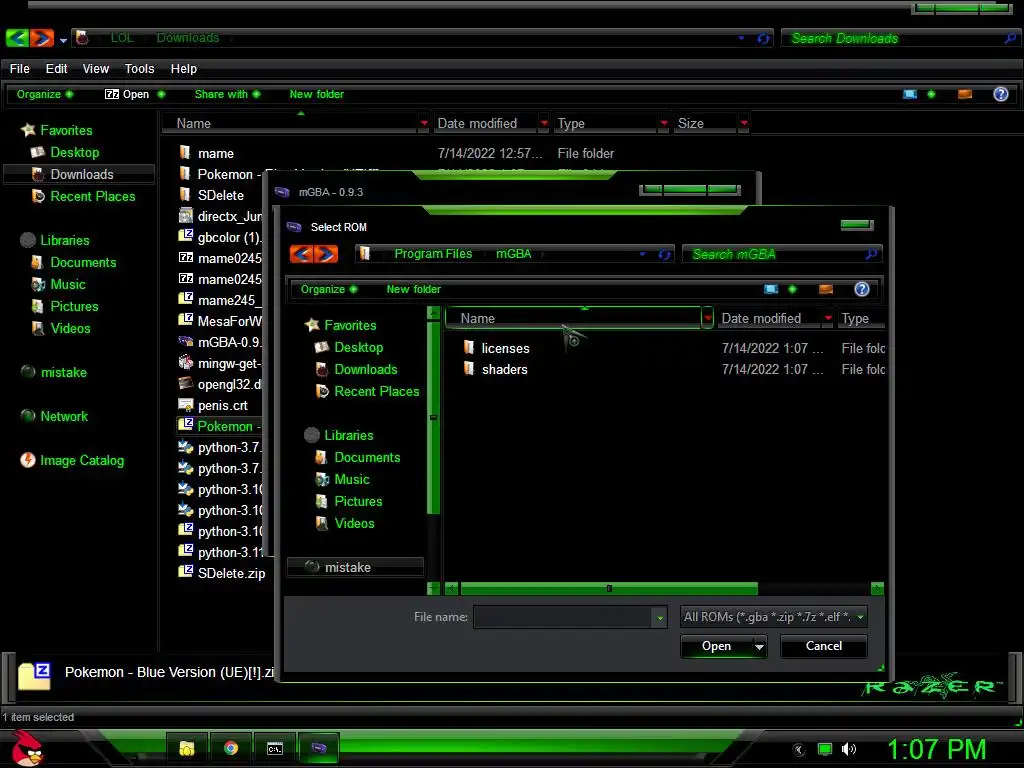Expand the 7z Open dropdown arrow
Screen dimensions: 1024x768
(x=161, y=94)
